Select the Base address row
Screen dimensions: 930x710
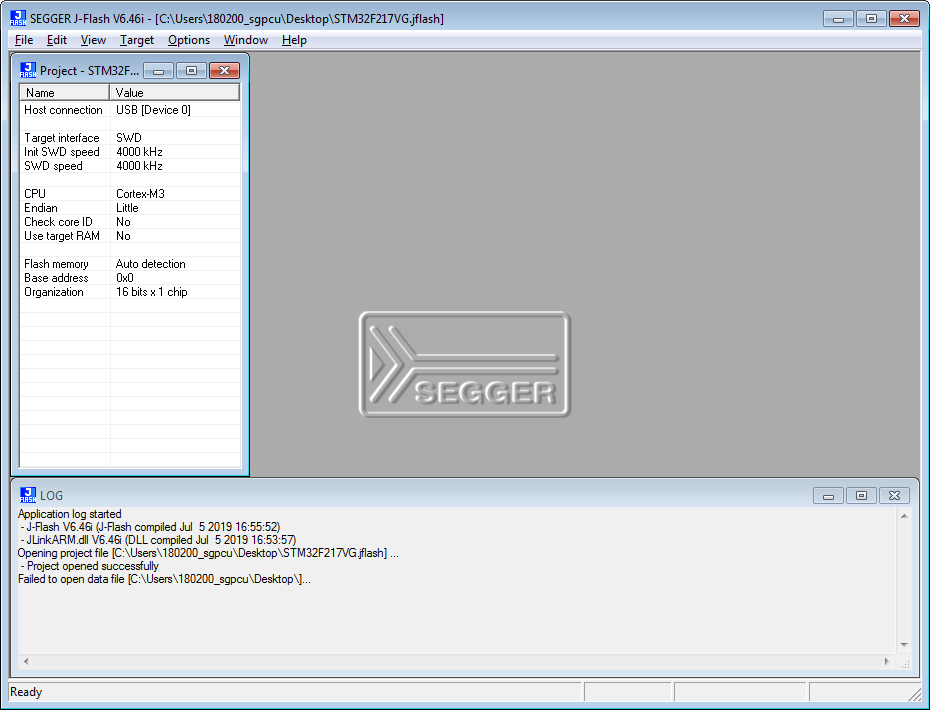coord(130,278)
